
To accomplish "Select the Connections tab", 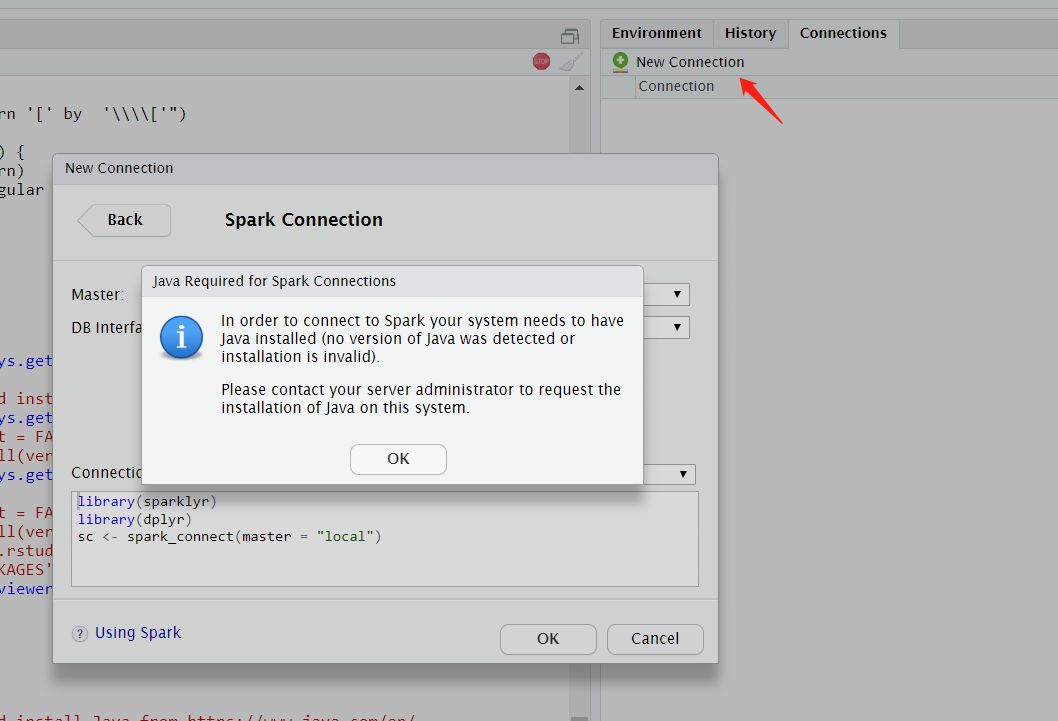I will click(843, 33).
